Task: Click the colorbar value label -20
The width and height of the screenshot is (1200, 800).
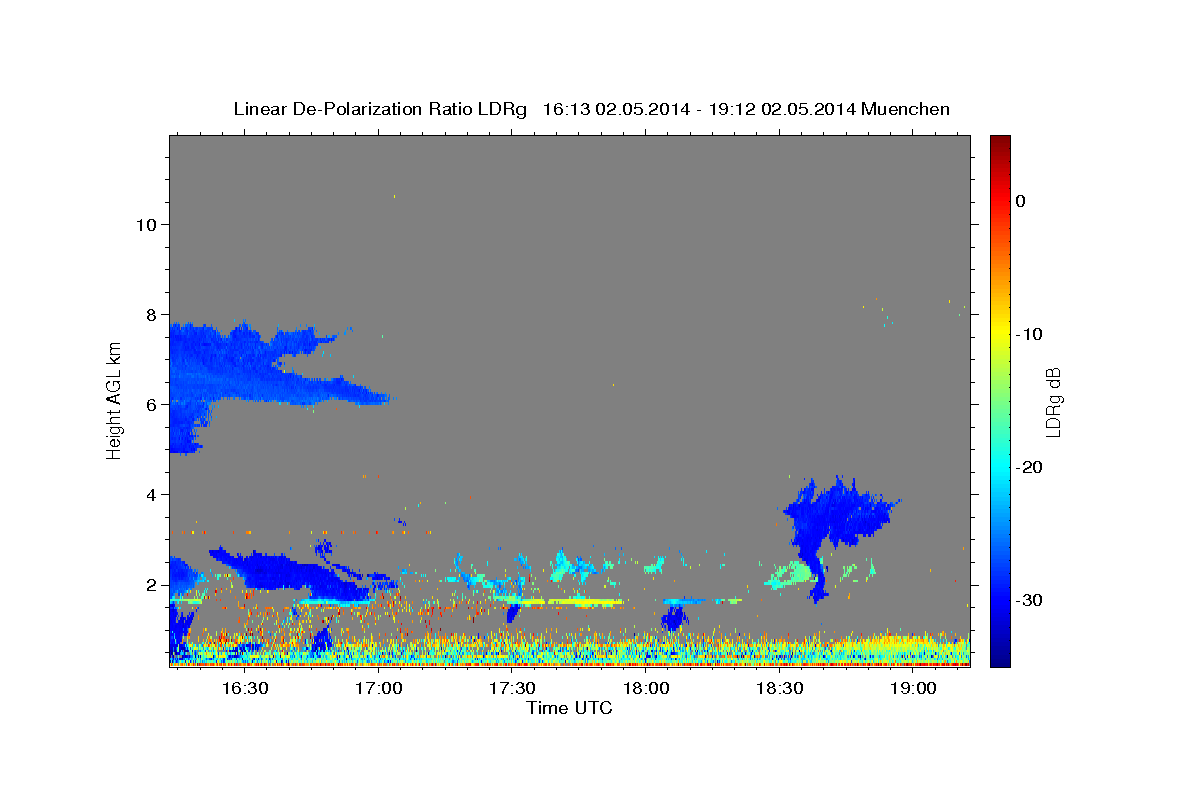Action: (1030, 467)
